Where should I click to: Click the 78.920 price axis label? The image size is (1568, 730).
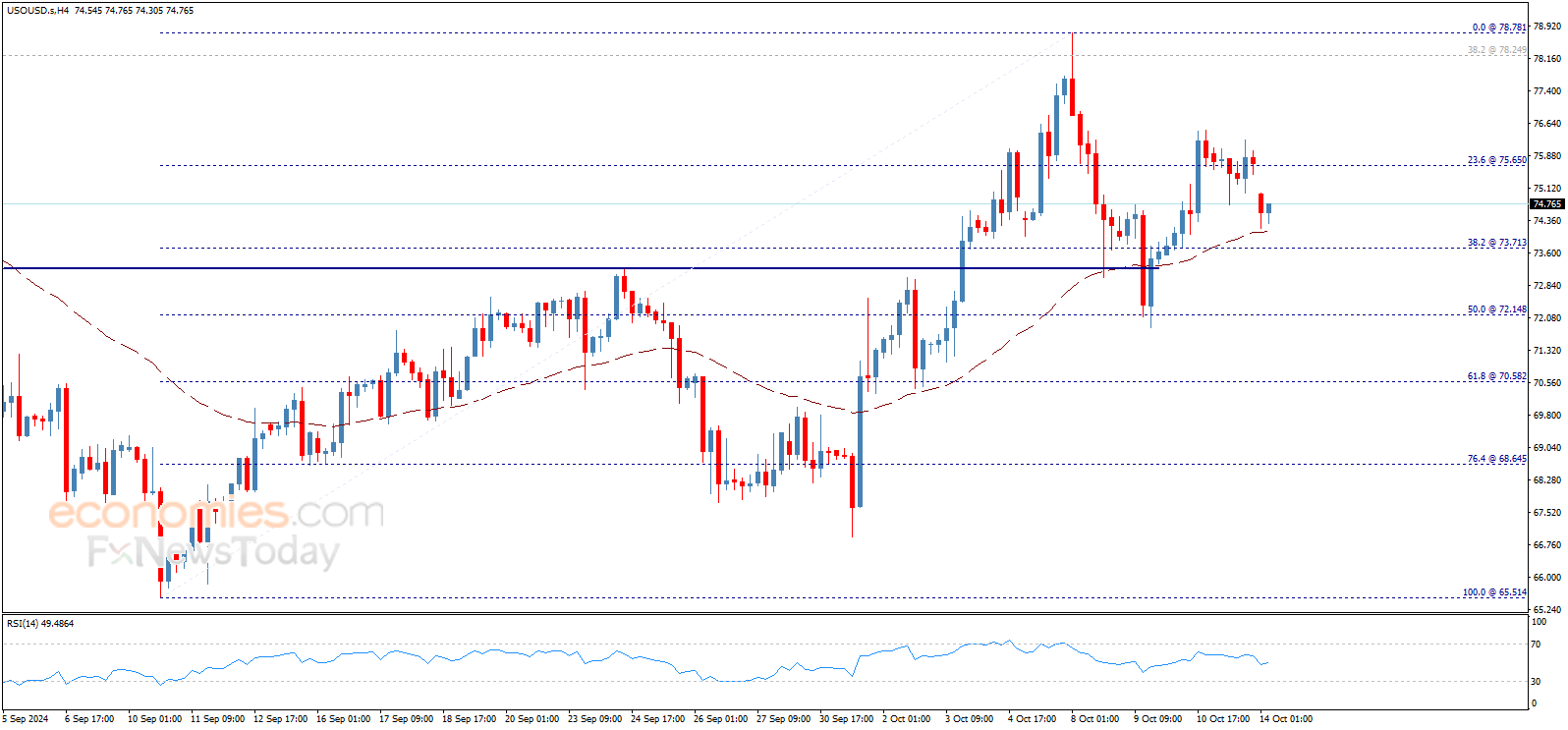tap(1547, 27)
